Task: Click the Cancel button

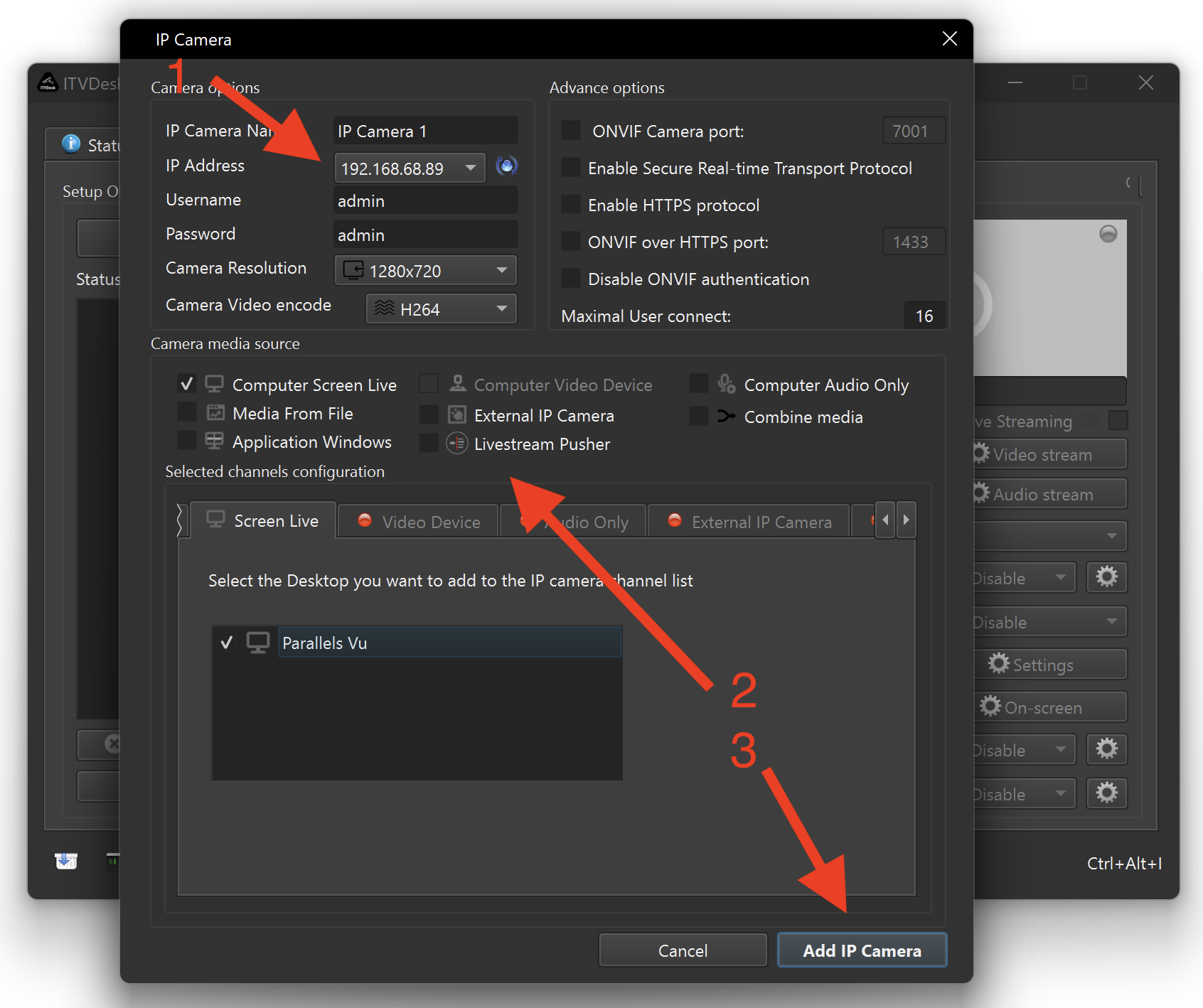Action: coord(683,950)
